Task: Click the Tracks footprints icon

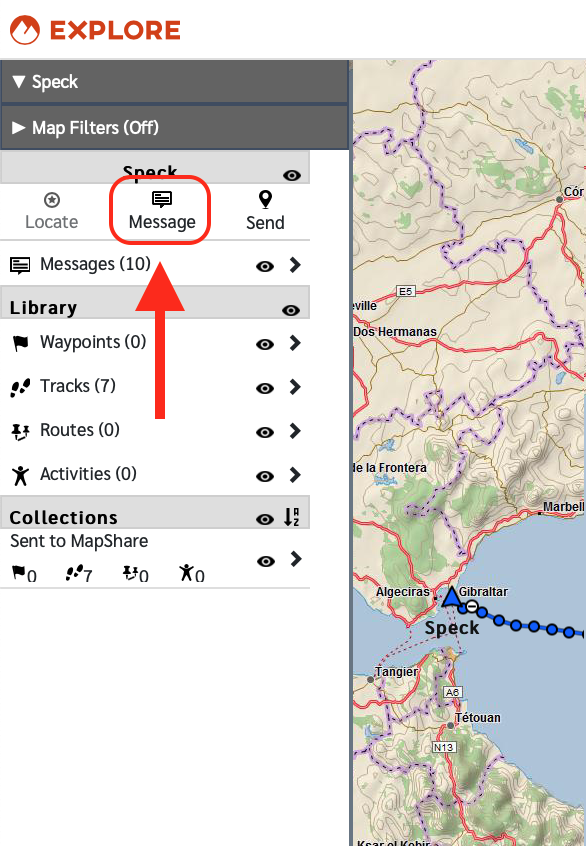Action: click(21, 387)
